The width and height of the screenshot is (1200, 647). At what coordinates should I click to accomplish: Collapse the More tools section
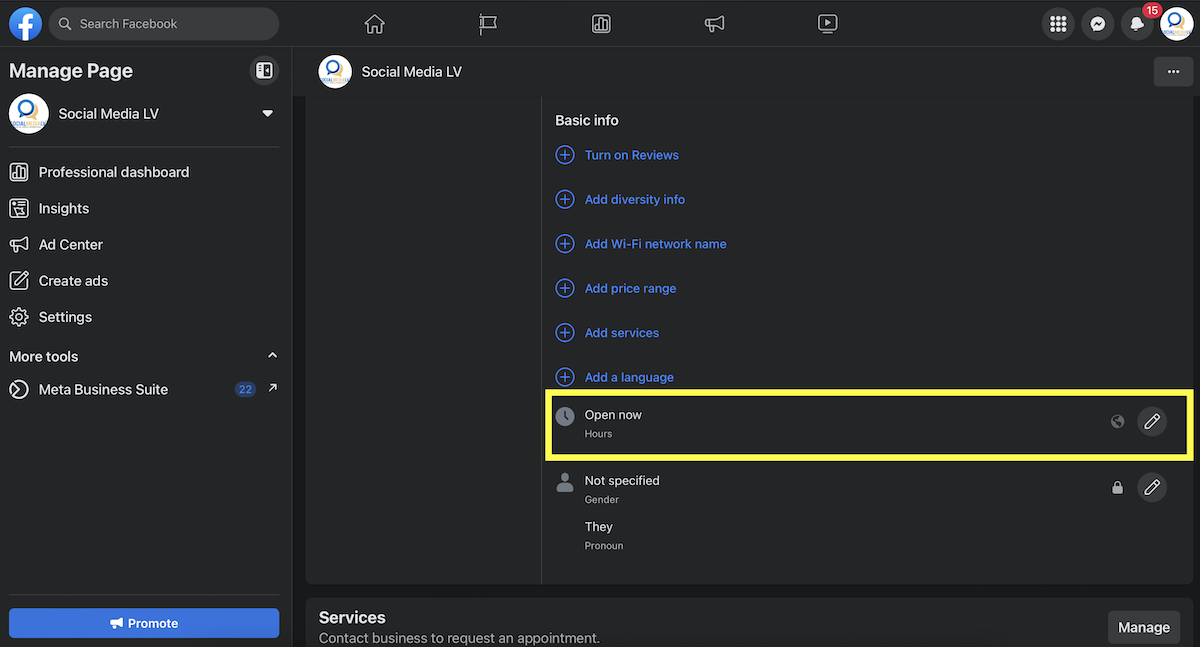271,354
